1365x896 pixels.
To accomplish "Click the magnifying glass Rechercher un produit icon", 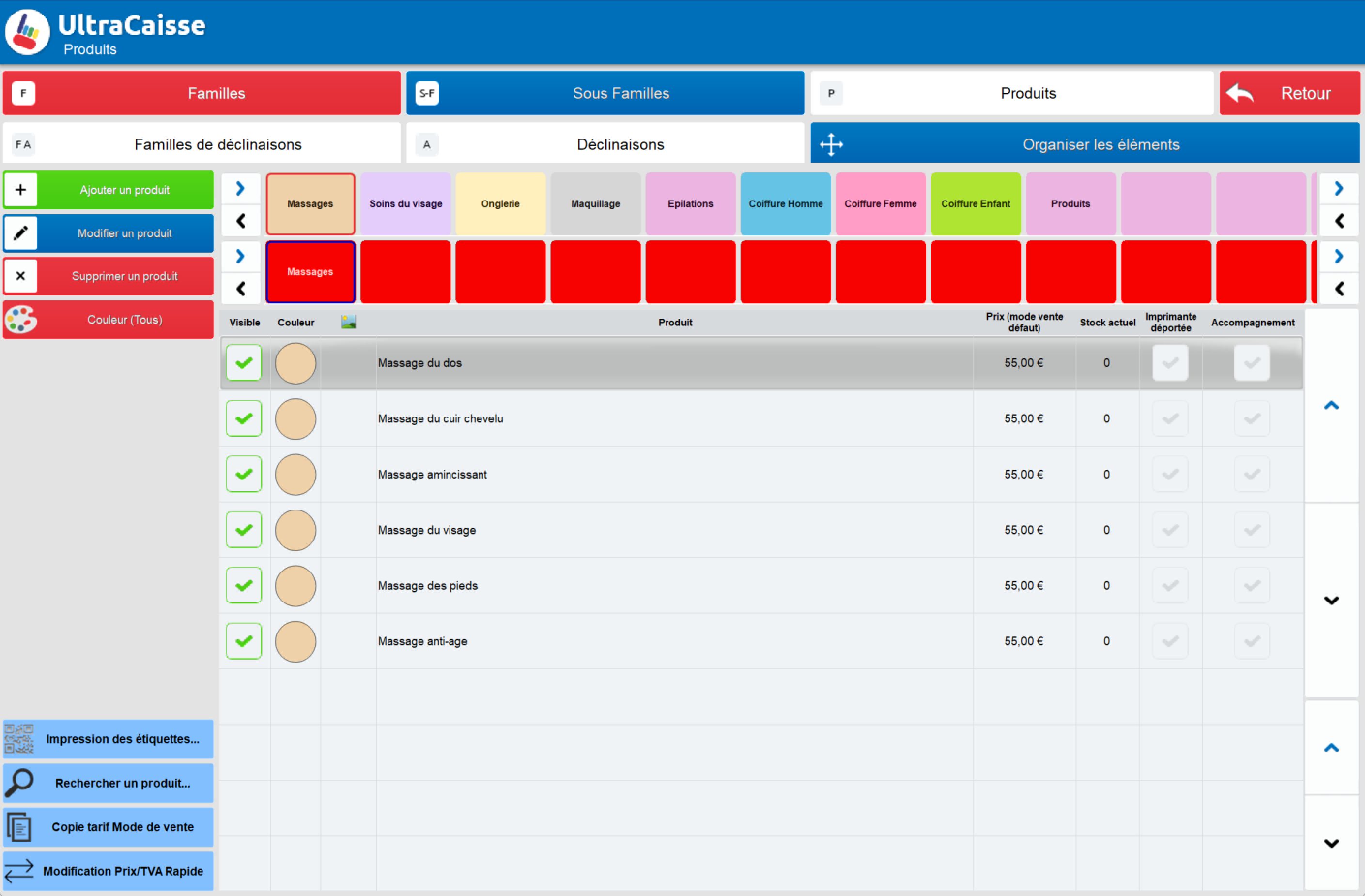I will click(x=19, y=782).
